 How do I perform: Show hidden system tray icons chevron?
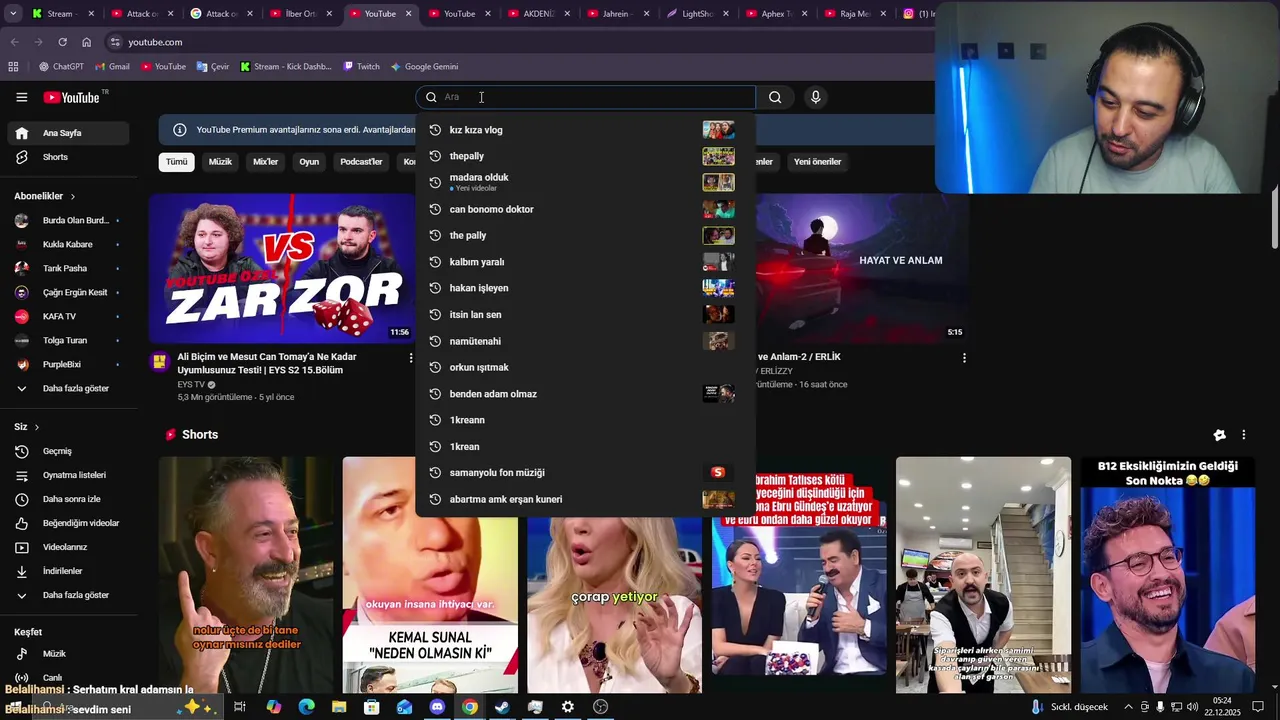(x=1128, y=707)
